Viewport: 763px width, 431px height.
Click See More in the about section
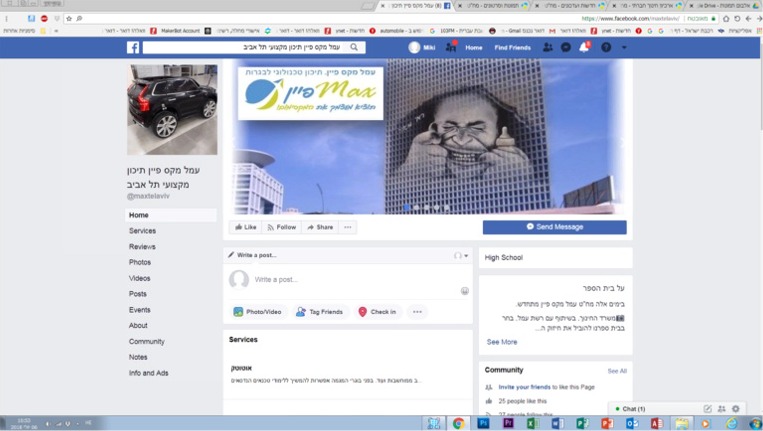501,342
